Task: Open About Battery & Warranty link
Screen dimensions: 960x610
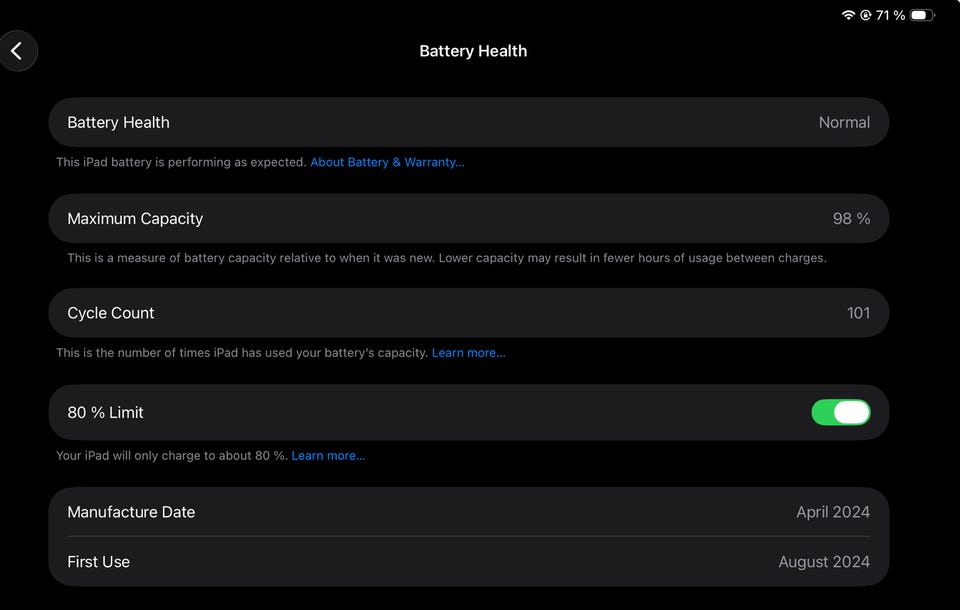Action: click(387, 162)
